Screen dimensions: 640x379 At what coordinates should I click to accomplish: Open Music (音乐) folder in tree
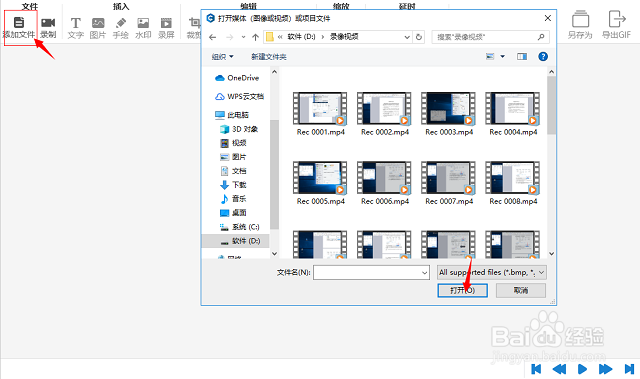coord(233,199)
